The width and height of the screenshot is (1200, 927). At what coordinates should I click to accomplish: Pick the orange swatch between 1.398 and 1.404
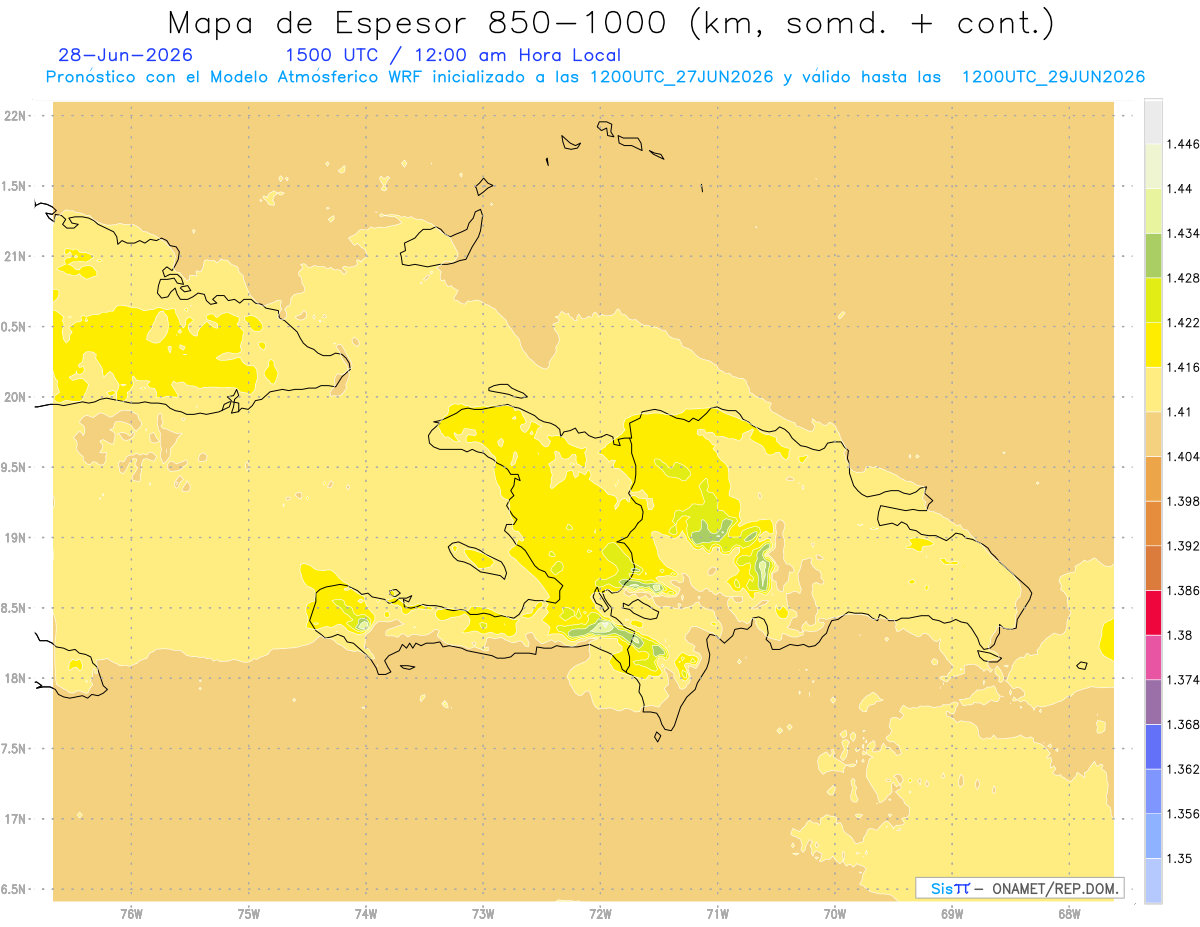(x=1153, y=479)
